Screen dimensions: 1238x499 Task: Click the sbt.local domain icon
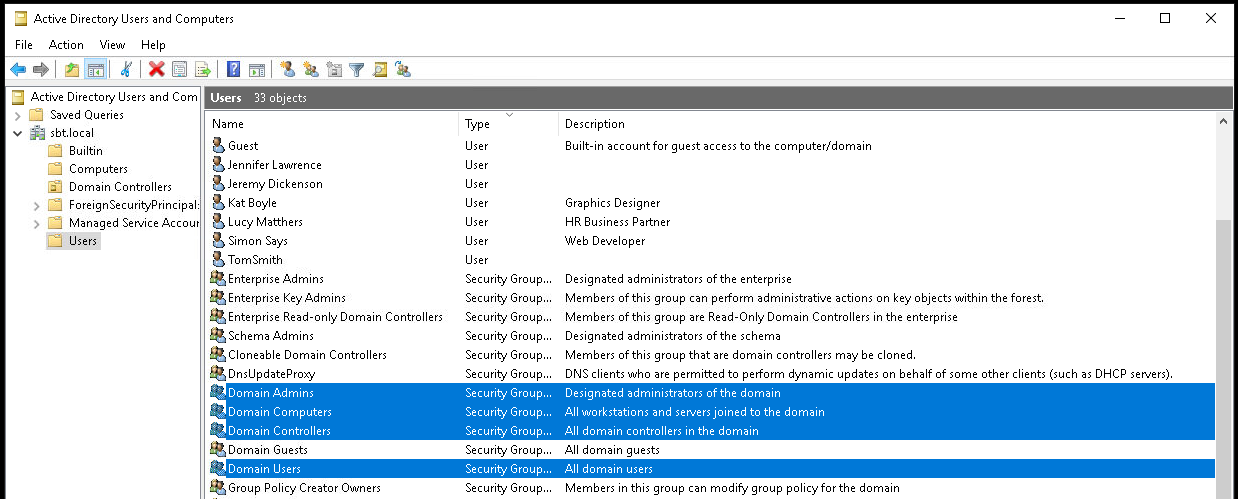[38, 133]
